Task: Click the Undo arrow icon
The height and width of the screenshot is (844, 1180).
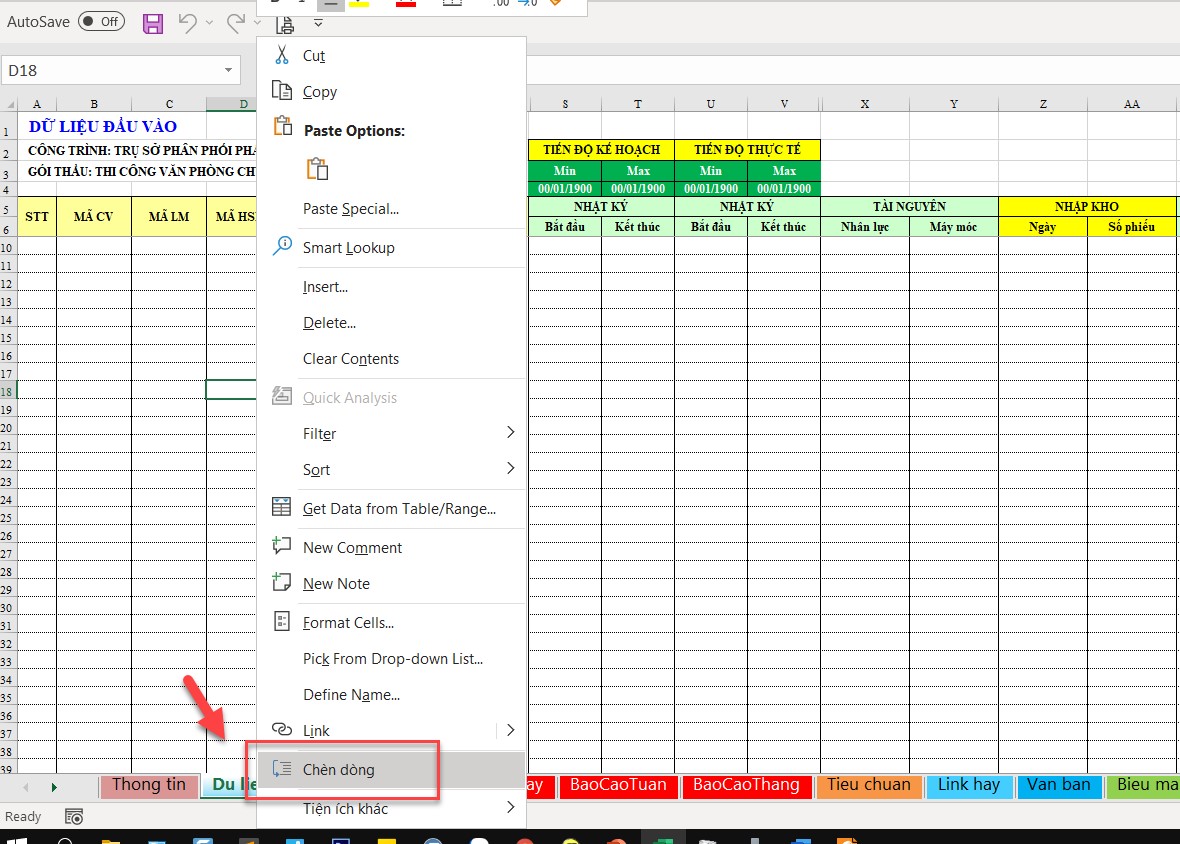Action: click(x=187, y=23)
